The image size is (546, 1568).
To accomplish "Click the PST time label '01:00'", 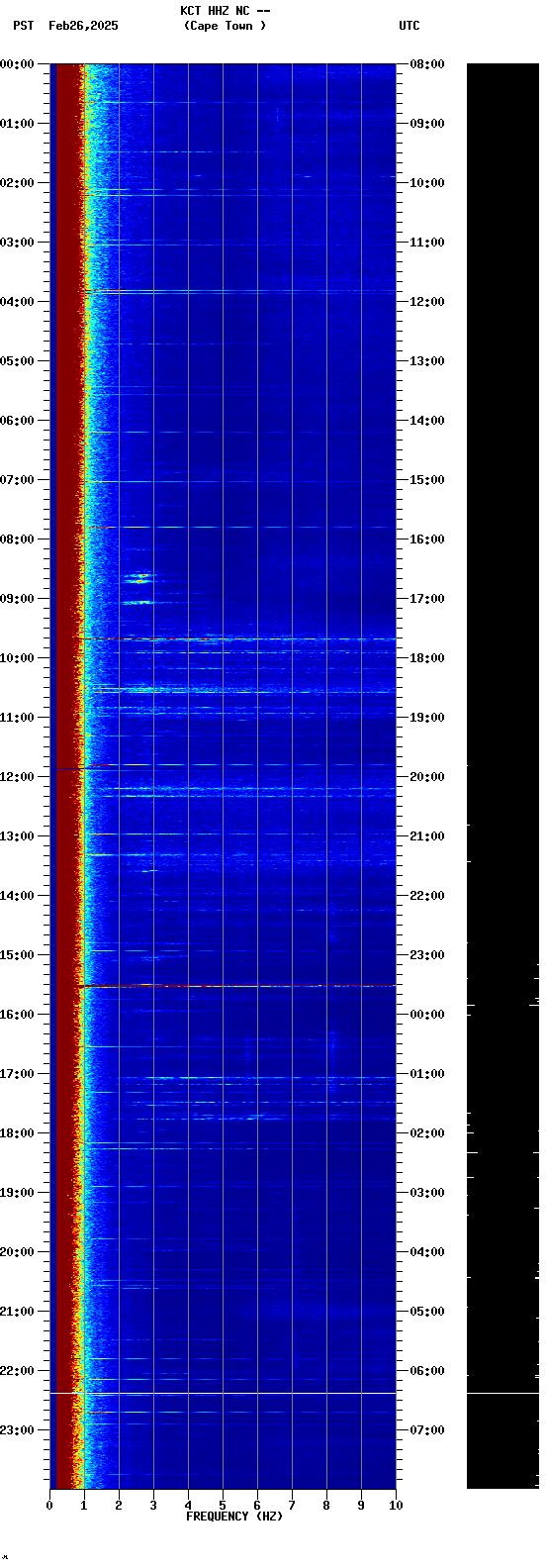I will pos(17,124).
